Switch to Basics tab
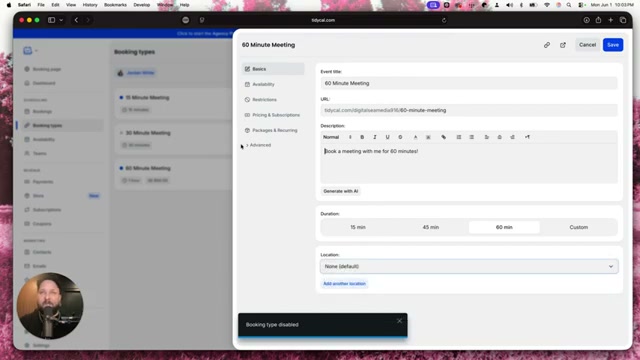The width and height of the screenshot is (640, 360). 273,69
